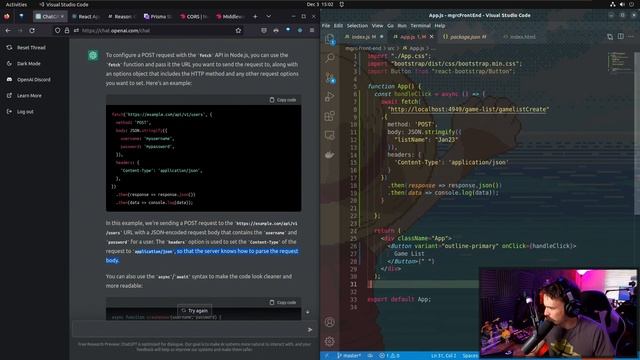Click split editor icon in VS Code
Screen dimensions: 640x360
[620, 36]
